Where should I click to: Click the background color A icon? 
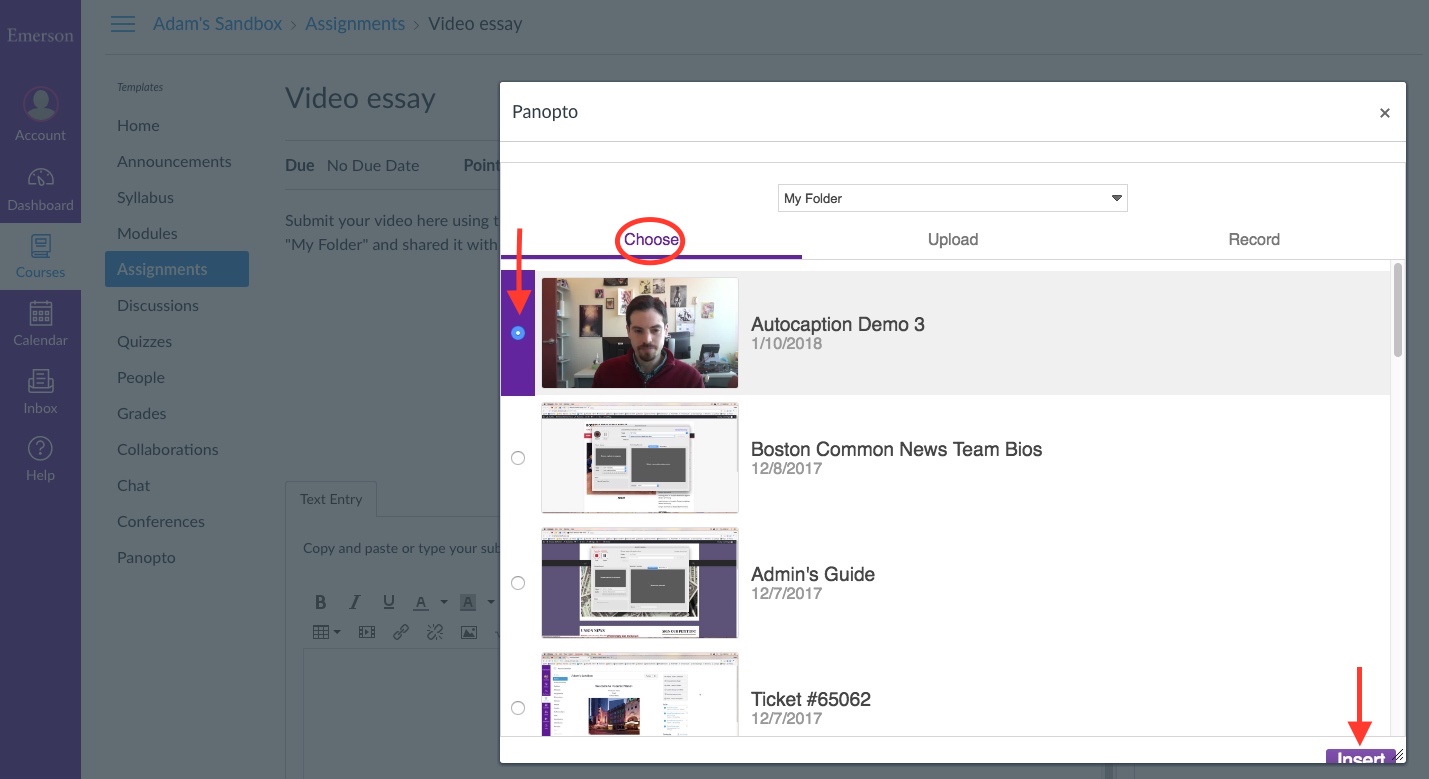click(467, 602)
